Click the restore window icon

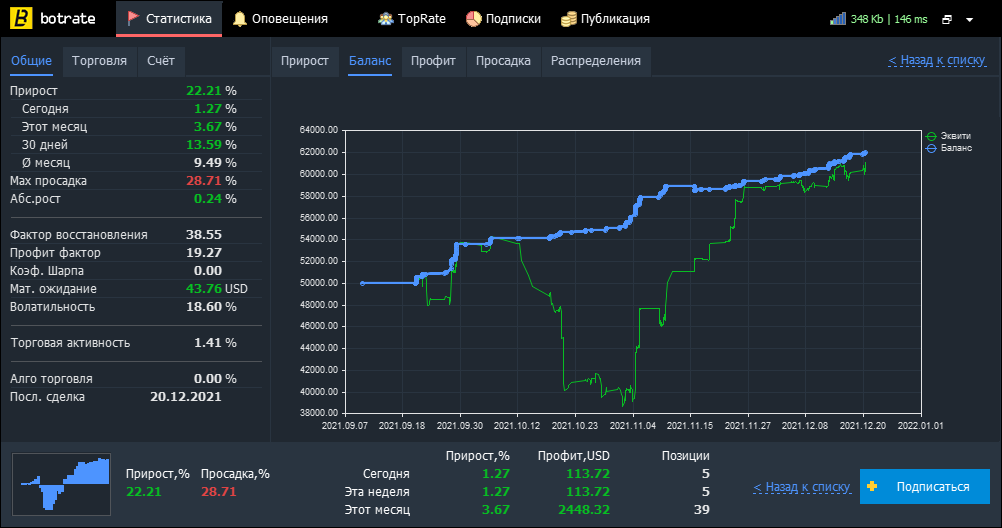[947, 20]
